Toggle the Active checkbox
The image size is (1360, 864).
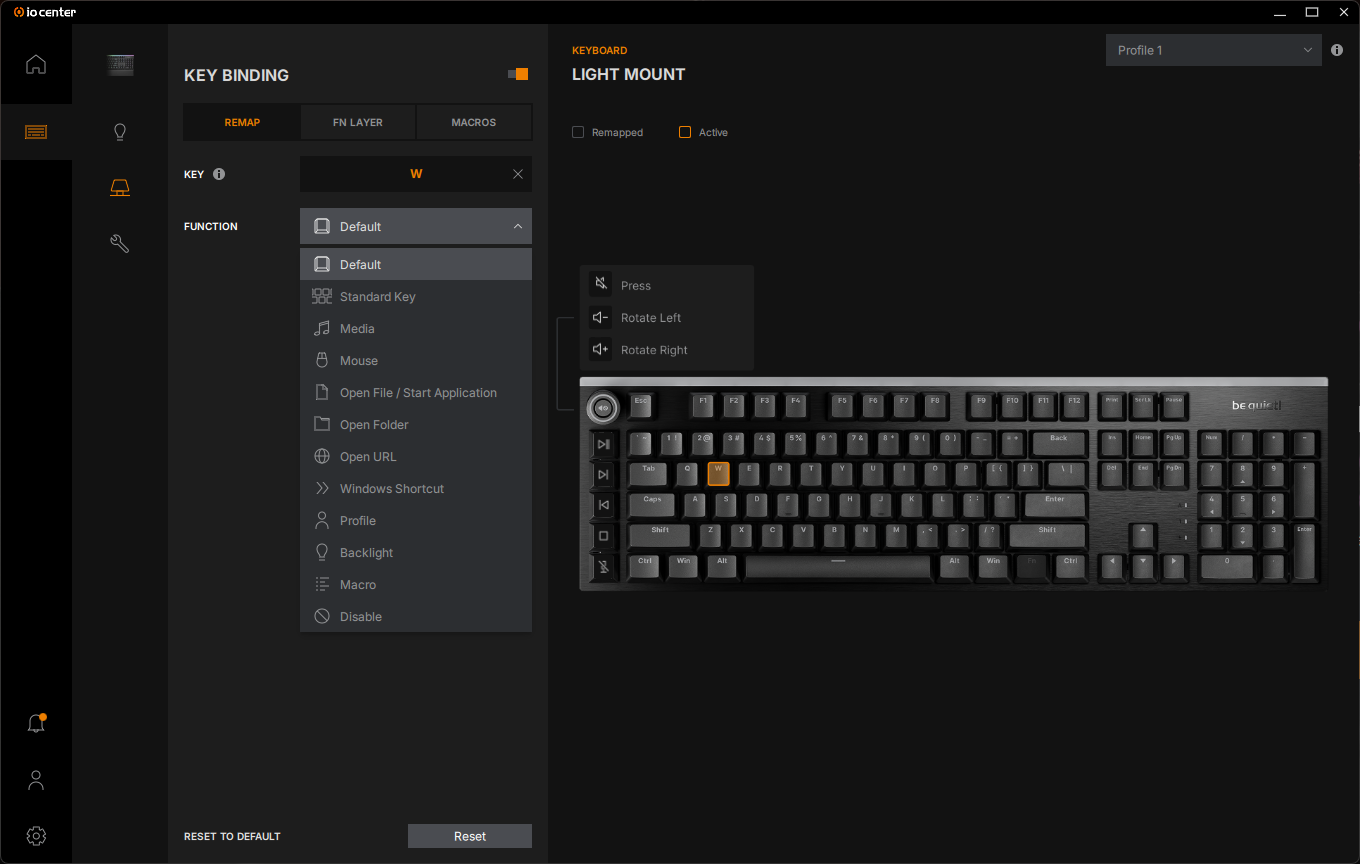tap(685, 132)
